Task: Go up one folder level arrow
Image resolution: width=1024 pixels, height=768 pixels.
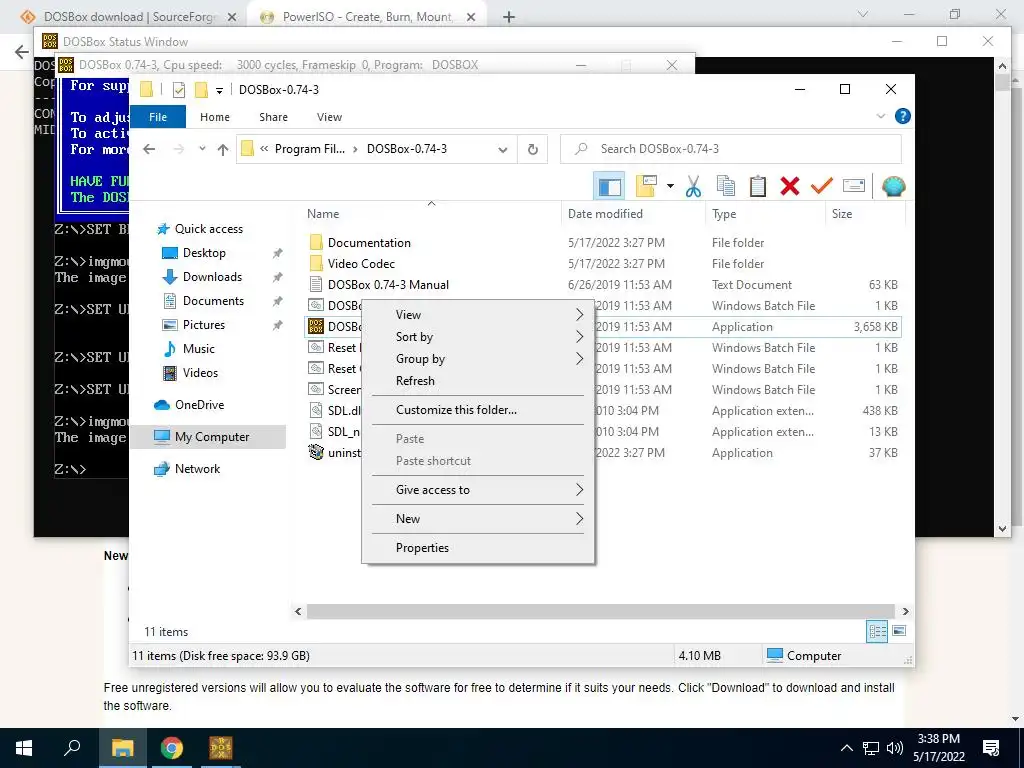Action: click(223, 150)
